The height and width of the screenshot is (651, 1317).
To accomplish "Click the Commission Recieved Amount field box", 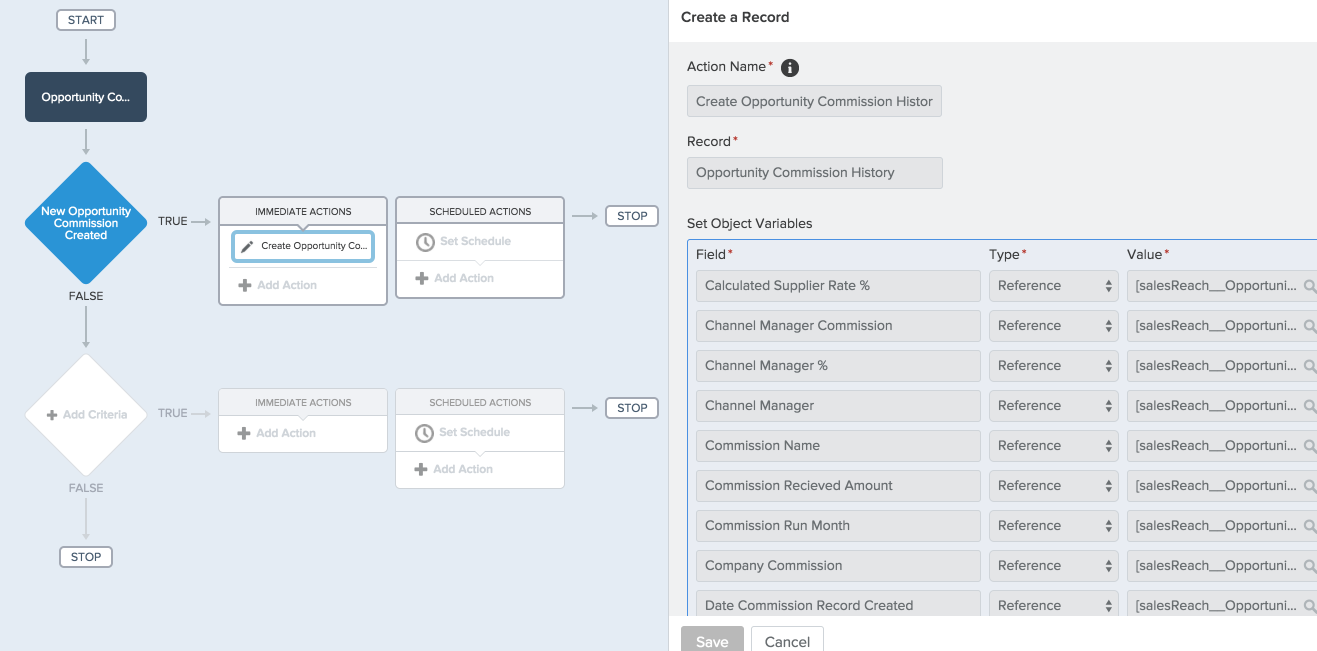I will (x=838, y=486).
